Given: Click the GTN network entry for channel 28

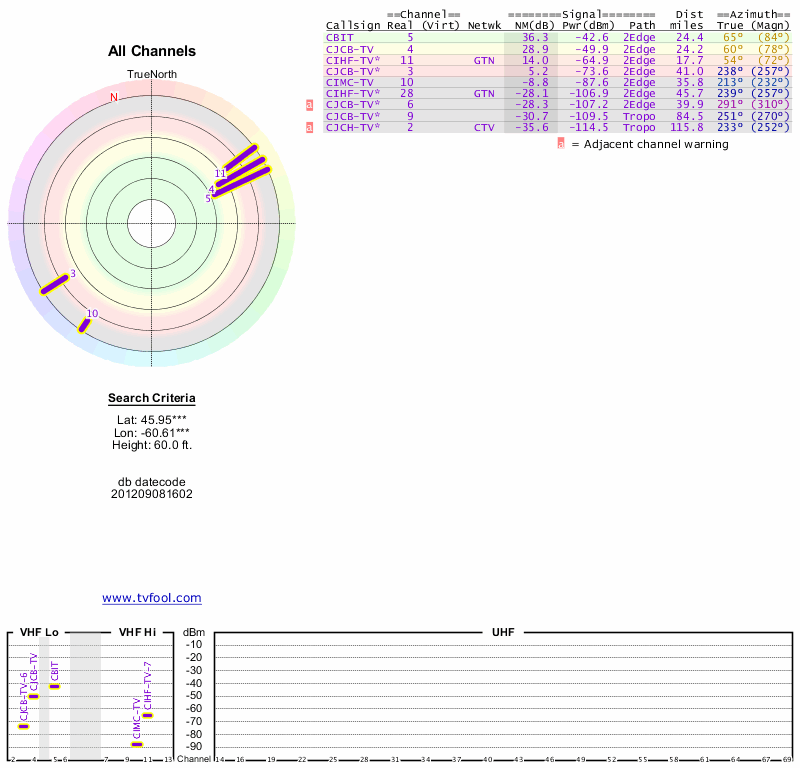Looking at the screenshot, I should coord(484,94).
